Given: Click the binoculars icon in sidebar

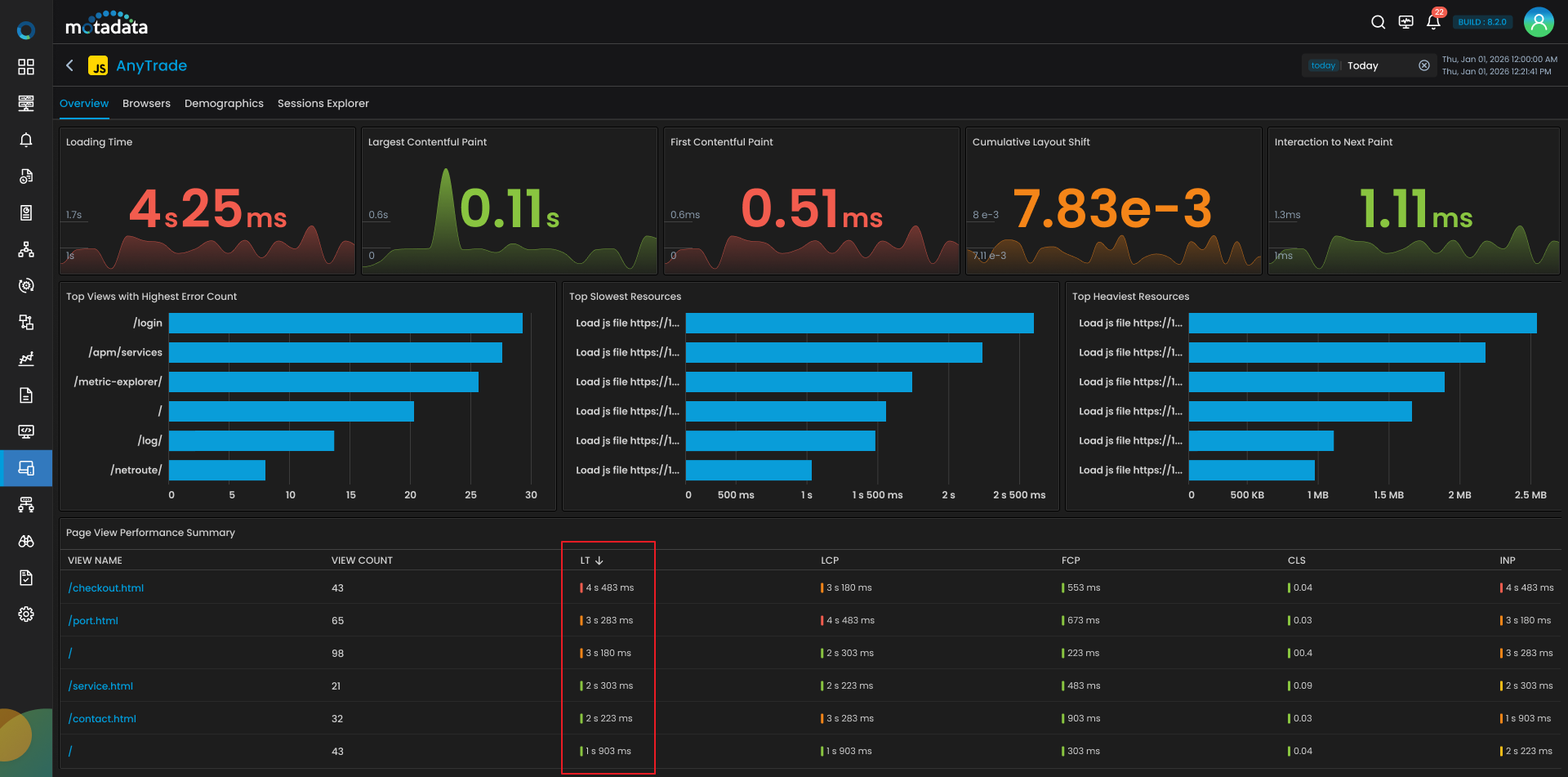Looking at the screenshot, I should [x=26, y=542].
